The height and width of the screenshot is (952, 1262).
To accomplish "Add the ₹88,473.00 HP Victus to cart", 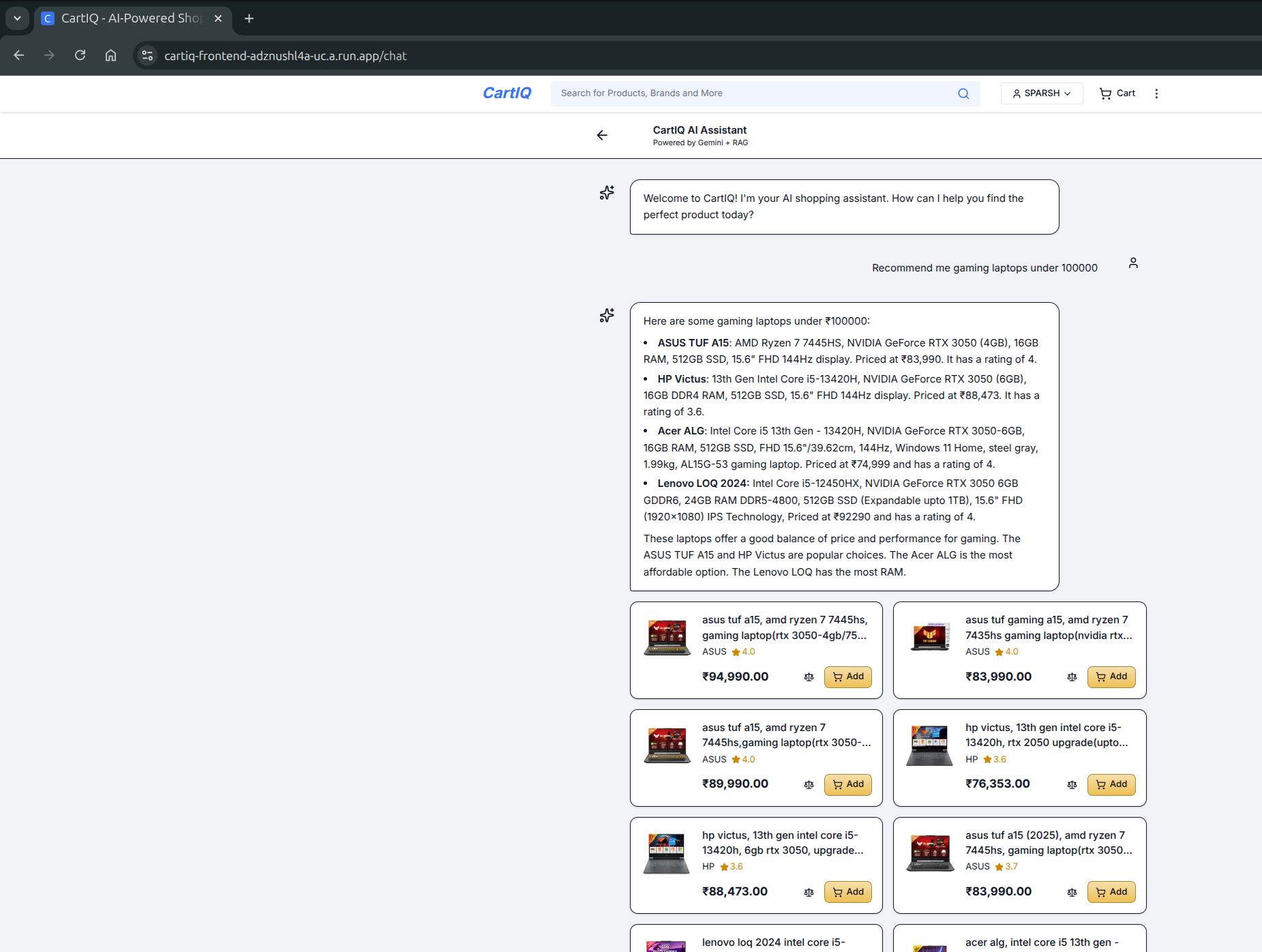I will coord(848,892).
